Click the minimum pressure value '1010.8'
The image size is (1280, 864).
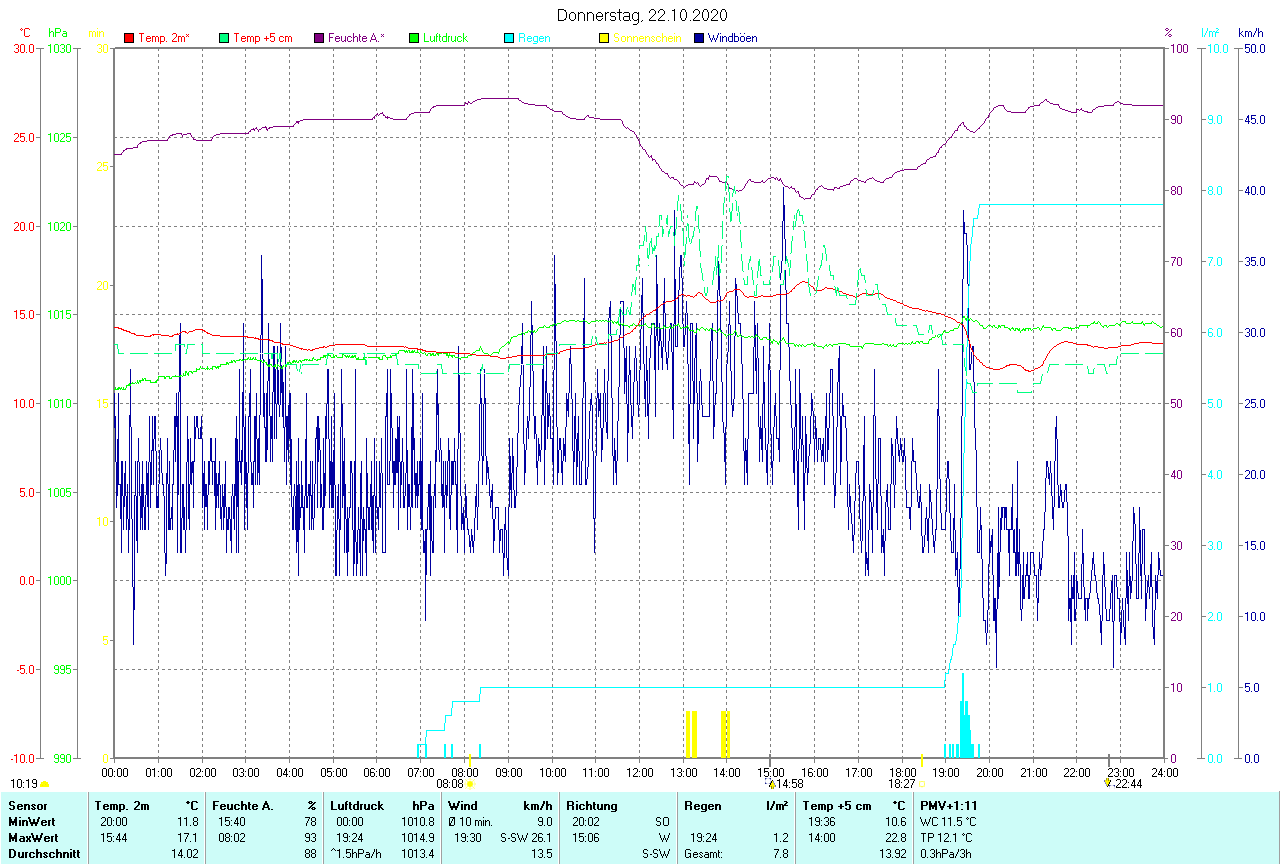[417, 822]
